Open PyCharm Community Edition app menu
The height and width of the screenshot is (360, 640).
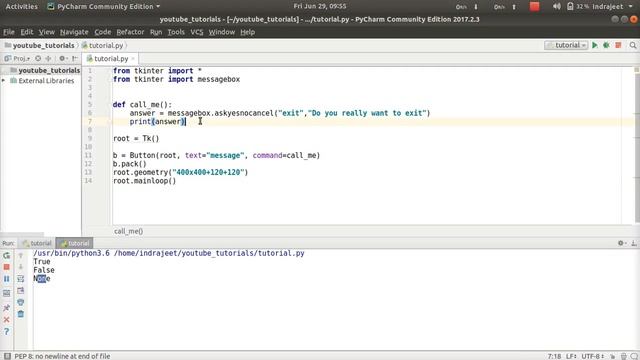pyautogui.click(x=104, y=7)
